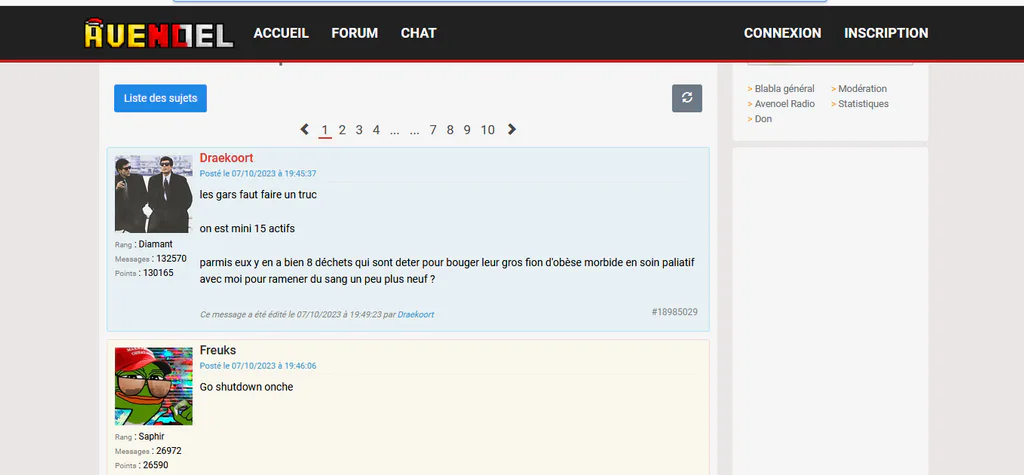
Task: Open the INSCRIPTION page
Action: point(886,33)
